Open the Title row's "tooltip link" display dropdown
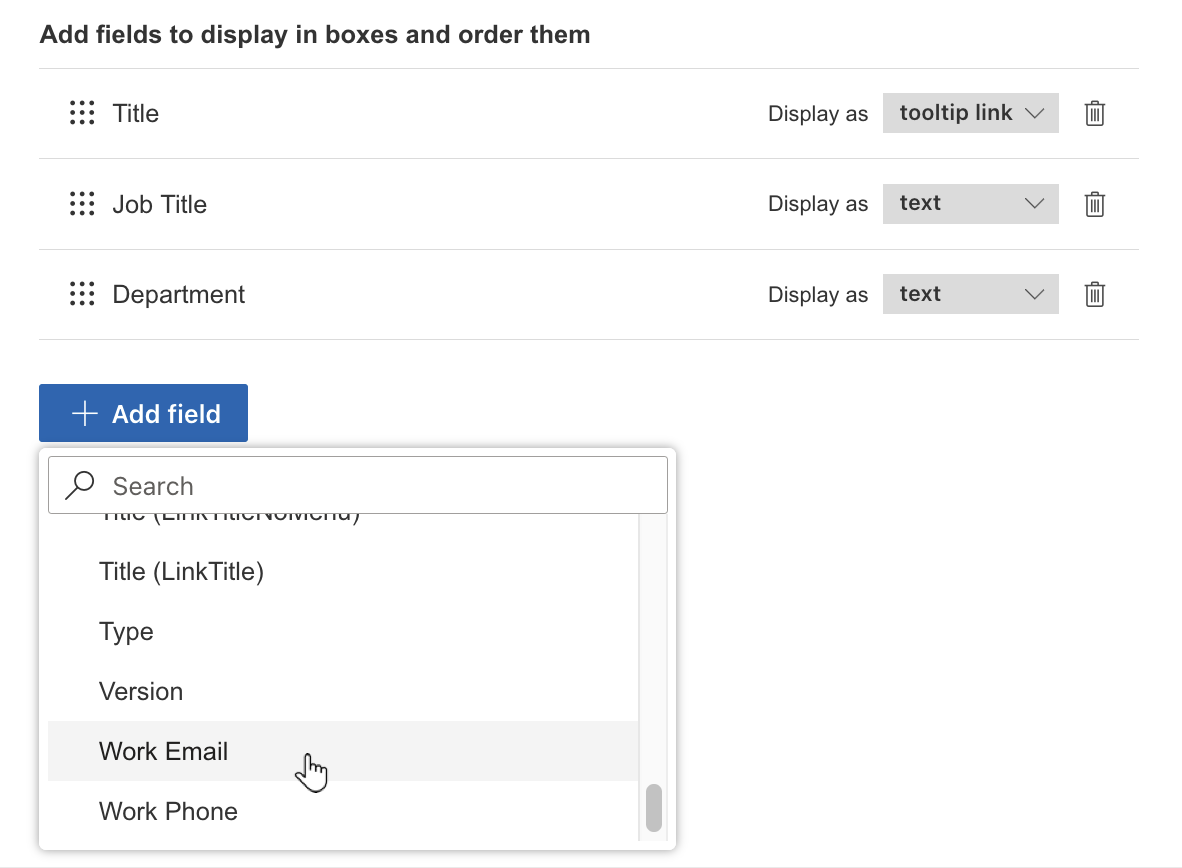This screenshot has height=868, width=1182. coord(970,113)
